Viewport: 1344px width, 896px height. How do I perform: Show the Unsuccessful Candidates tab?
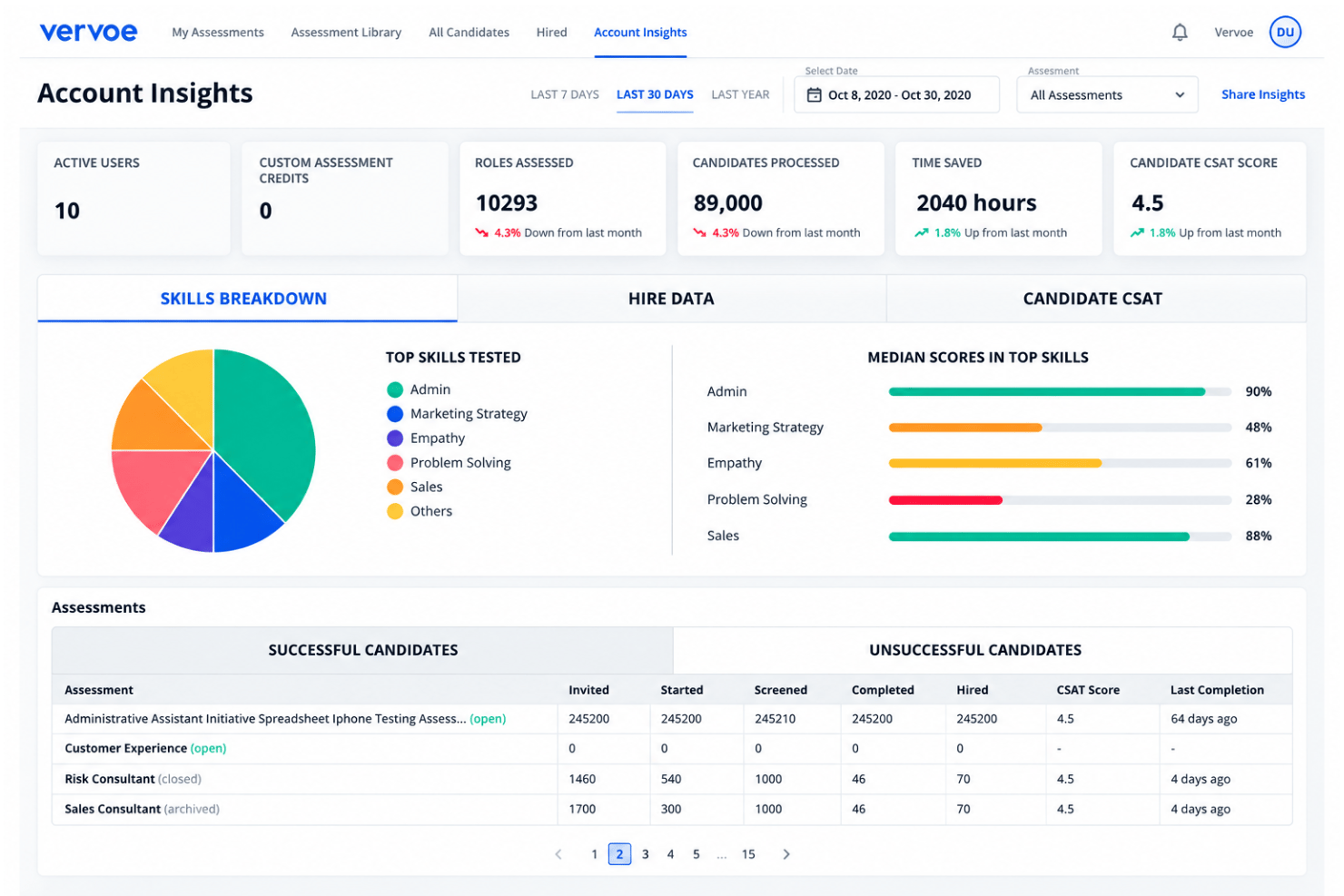click(x=983, y=650)
